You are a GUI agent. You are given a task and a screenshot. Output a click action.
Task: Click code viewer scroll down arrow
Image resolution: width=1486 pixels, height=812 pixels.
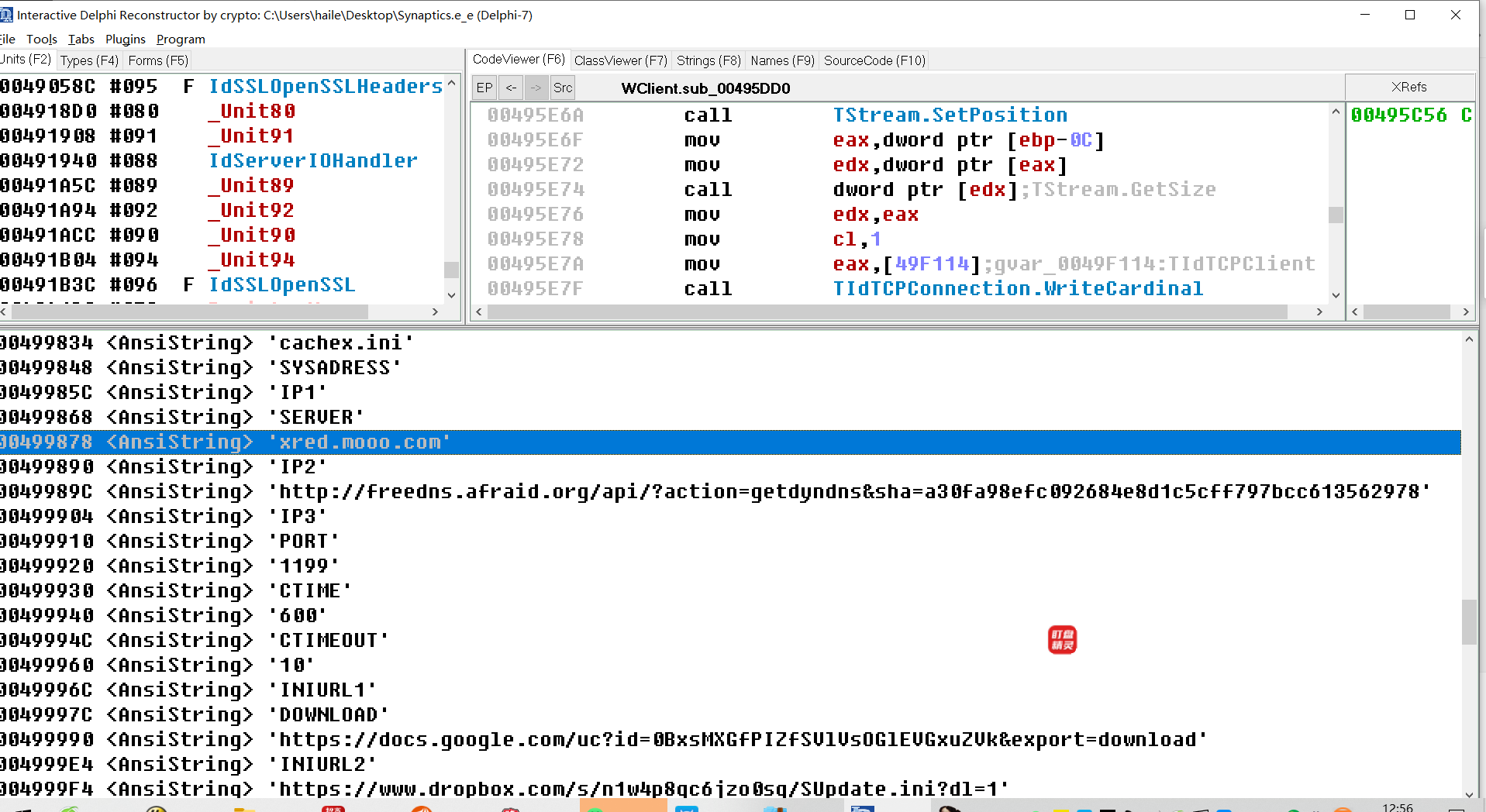[1336, 295]
